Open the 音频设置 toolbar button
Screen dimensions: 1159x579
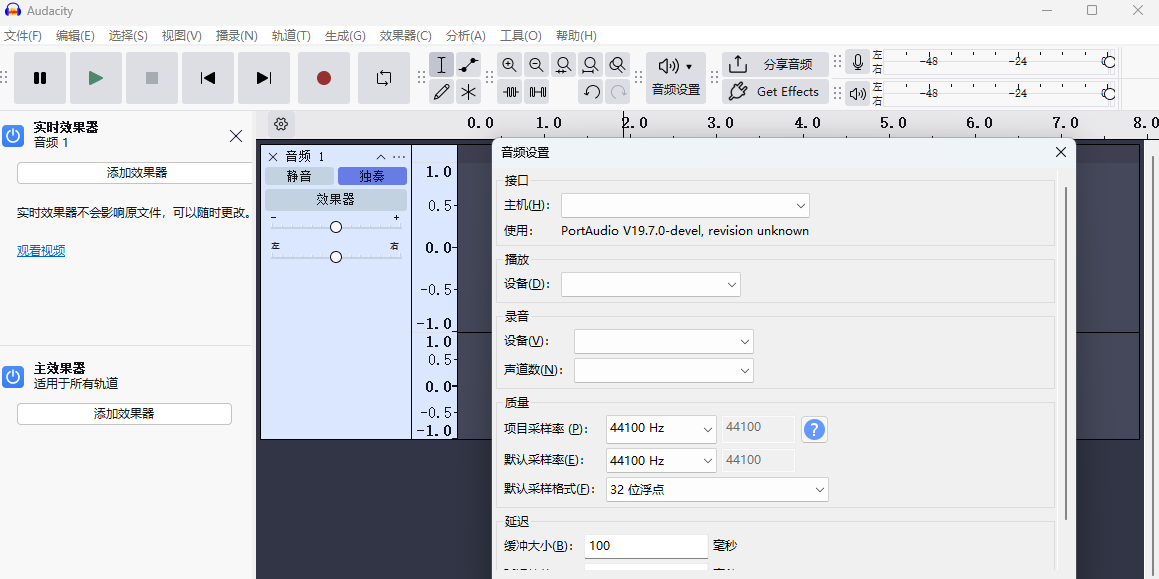(x=676, y=78)
